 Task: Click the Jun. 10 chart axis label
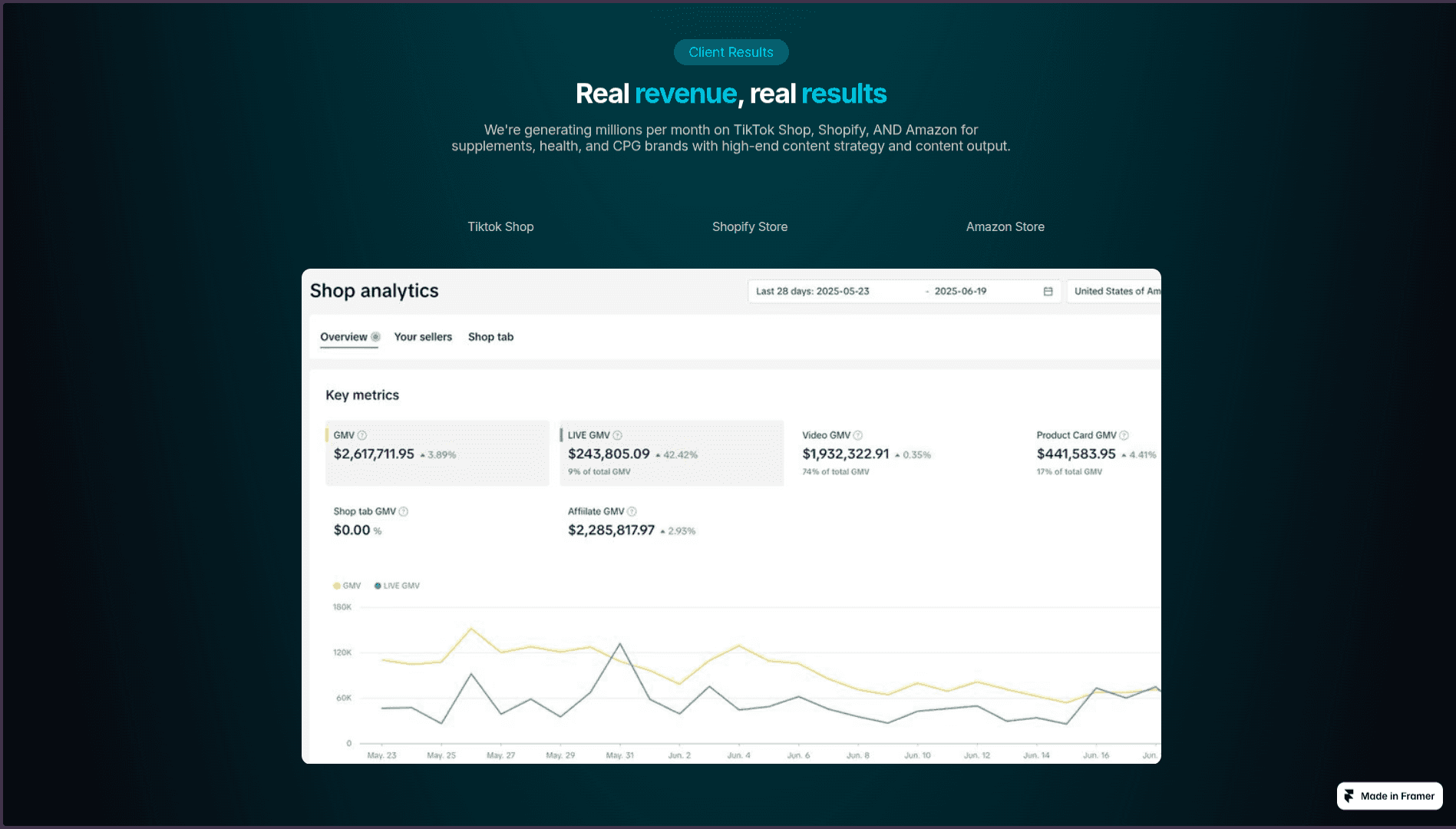[917, 755]
